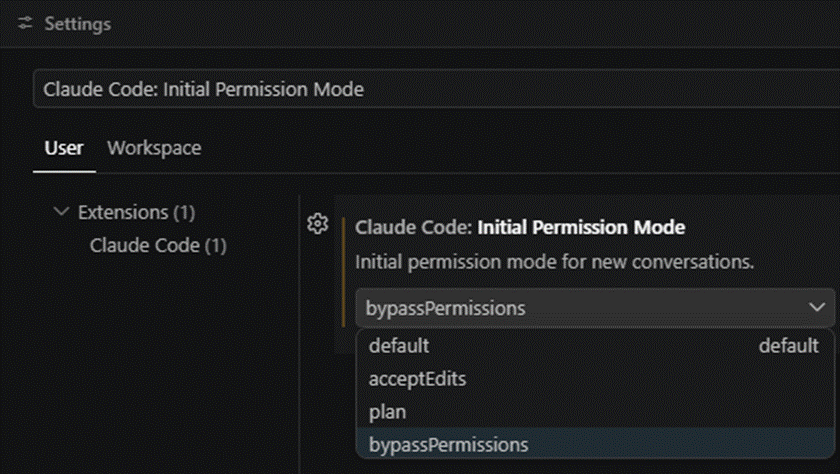Image resolution: width=840 pixels, height=474 pixels.
Task: Choose the highlighted bypassPermissions list entry
Action: (x=595, y=445)
